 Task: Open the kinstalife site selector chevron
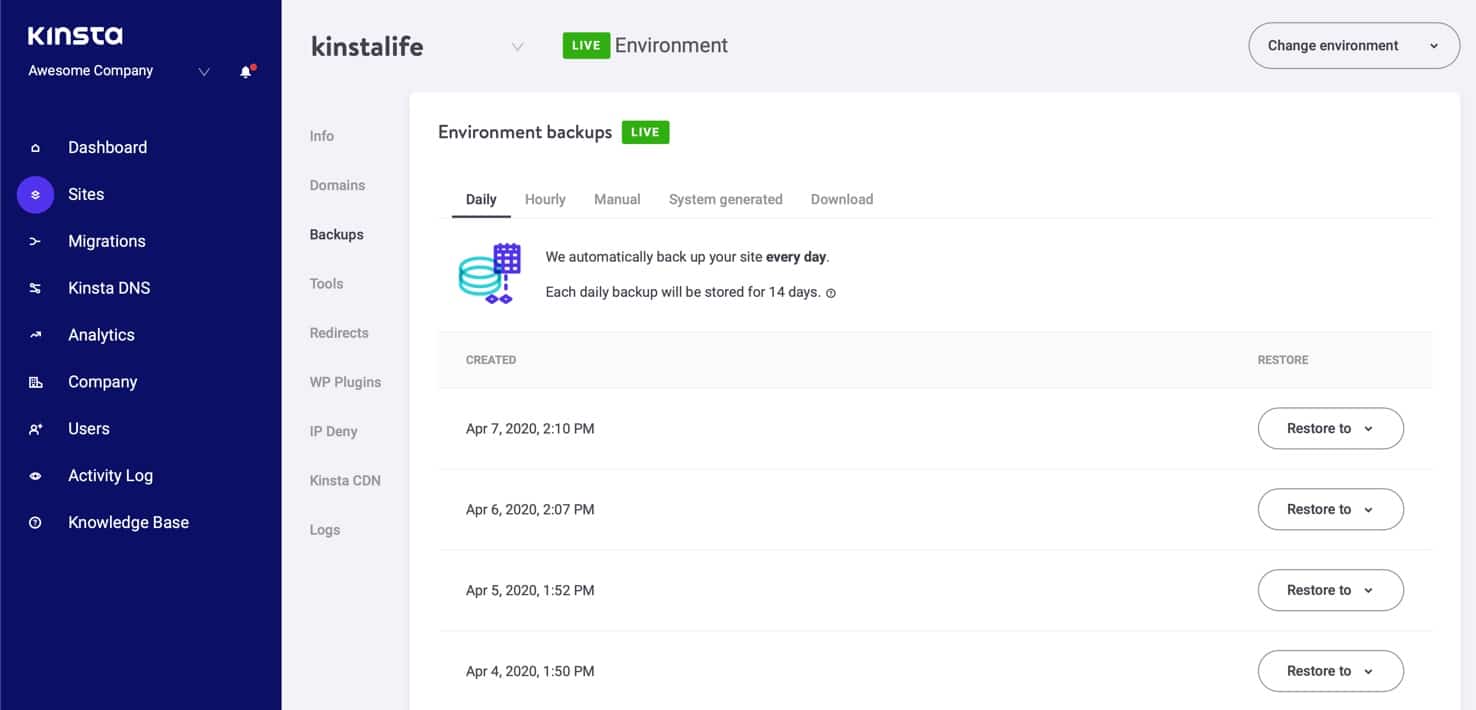(x=517, y=47)
